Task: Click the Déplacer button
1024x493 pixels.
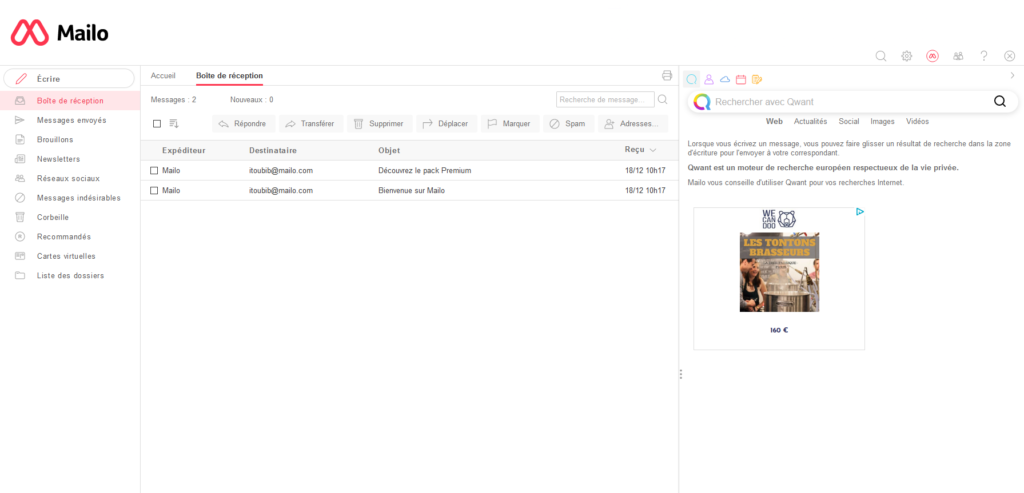Action: click(x=447, y=123)
